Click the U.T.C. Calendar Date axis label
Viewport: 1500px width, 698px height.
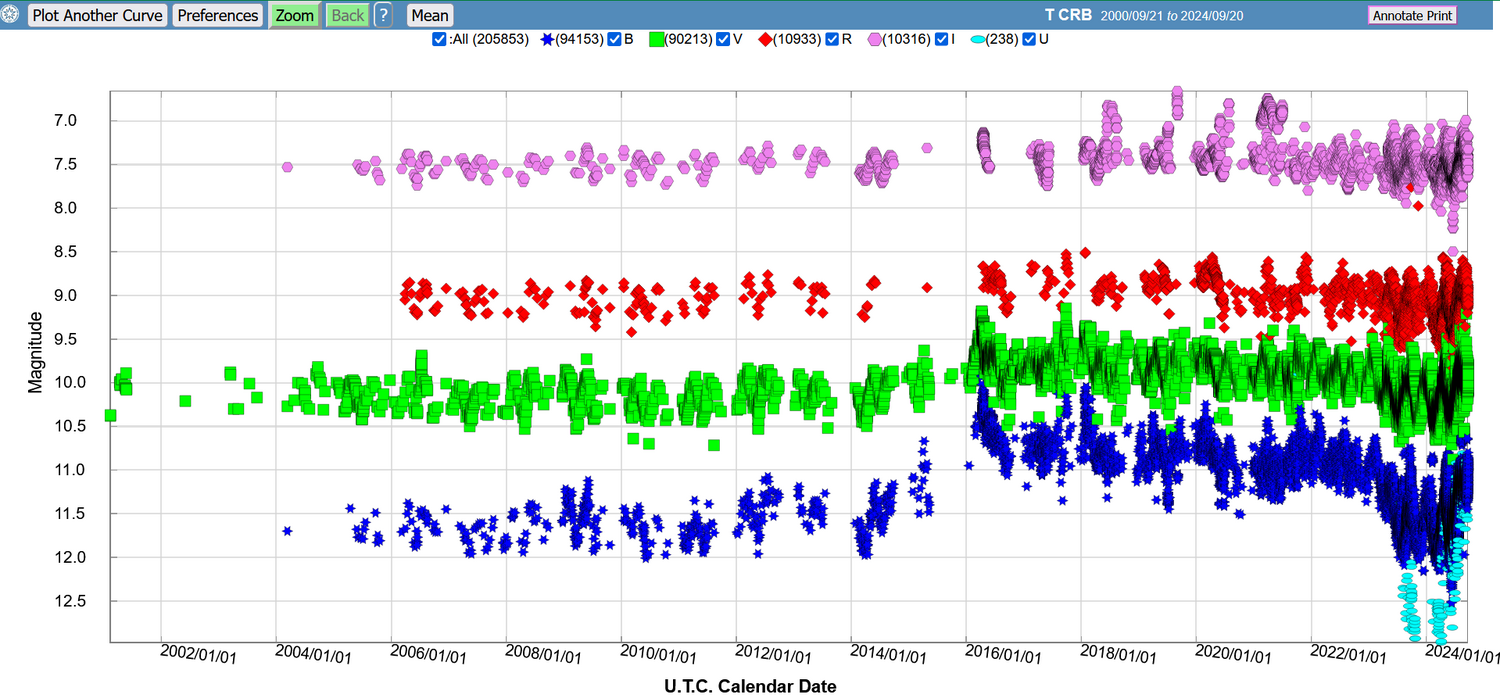[x=750, y=686]
